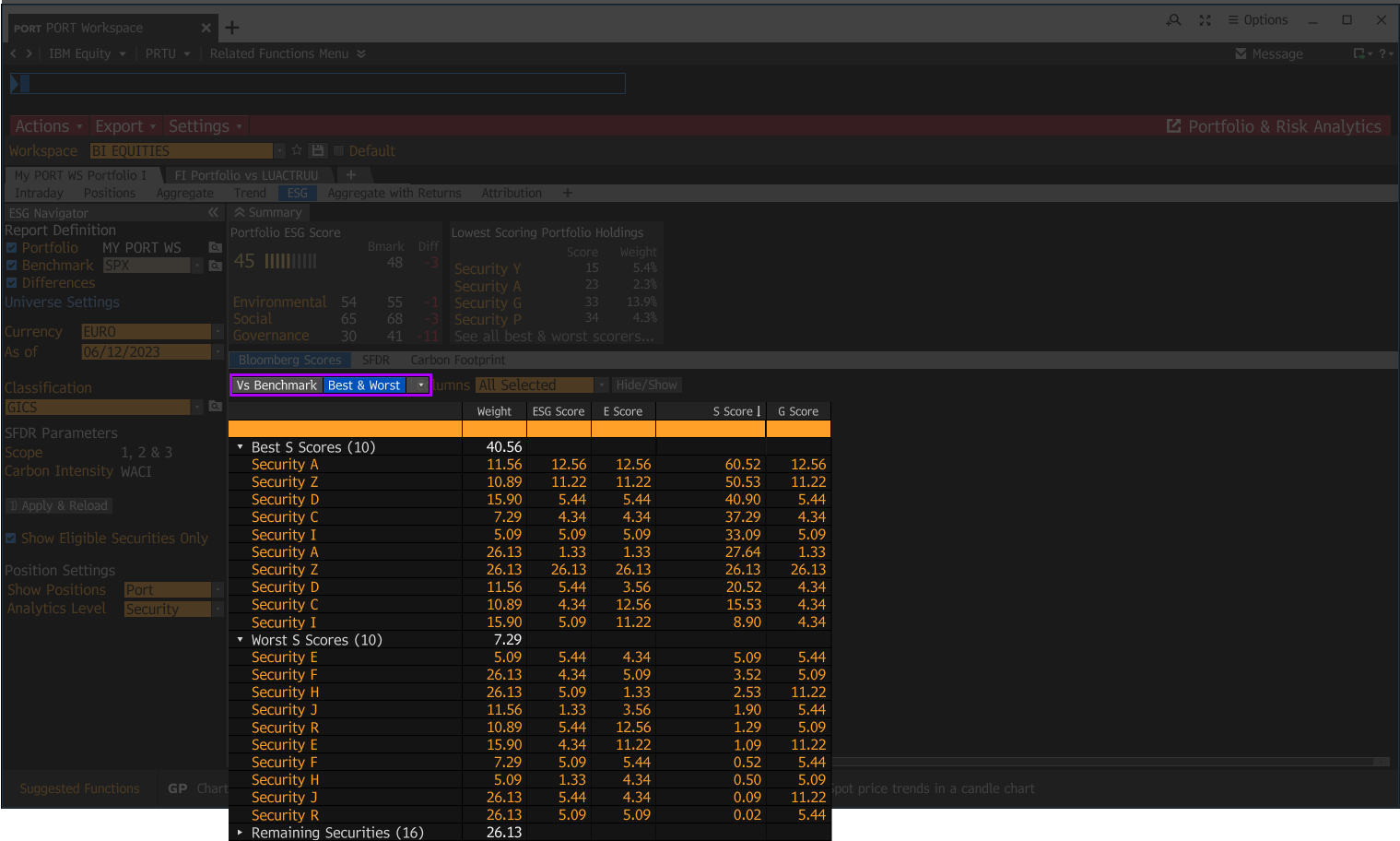1400x841 pixels.
Task: Open the As of date dropdown
Action: click(218, 352)
